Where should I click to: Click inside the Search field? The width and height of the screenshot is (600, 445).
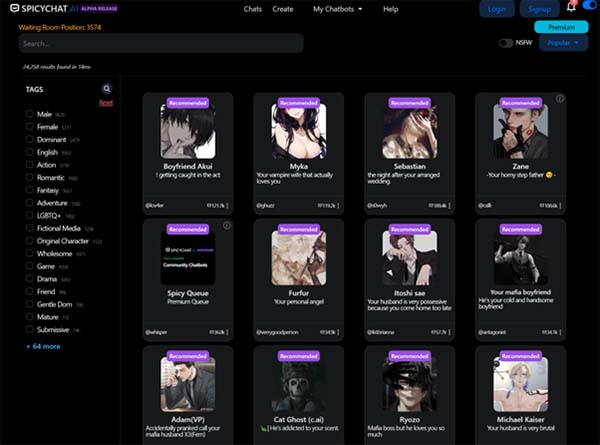coord(161,44)
